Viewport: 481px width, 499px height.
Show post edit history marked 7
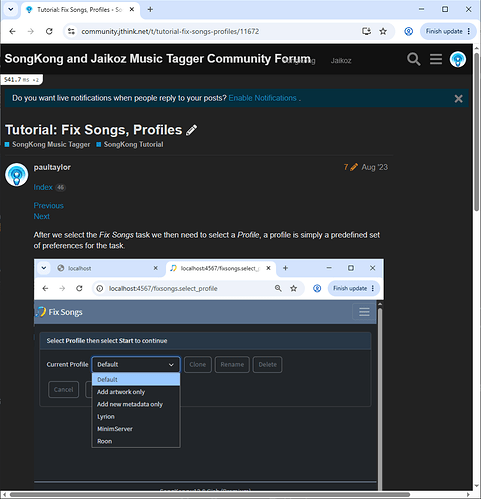pos(350,167)
